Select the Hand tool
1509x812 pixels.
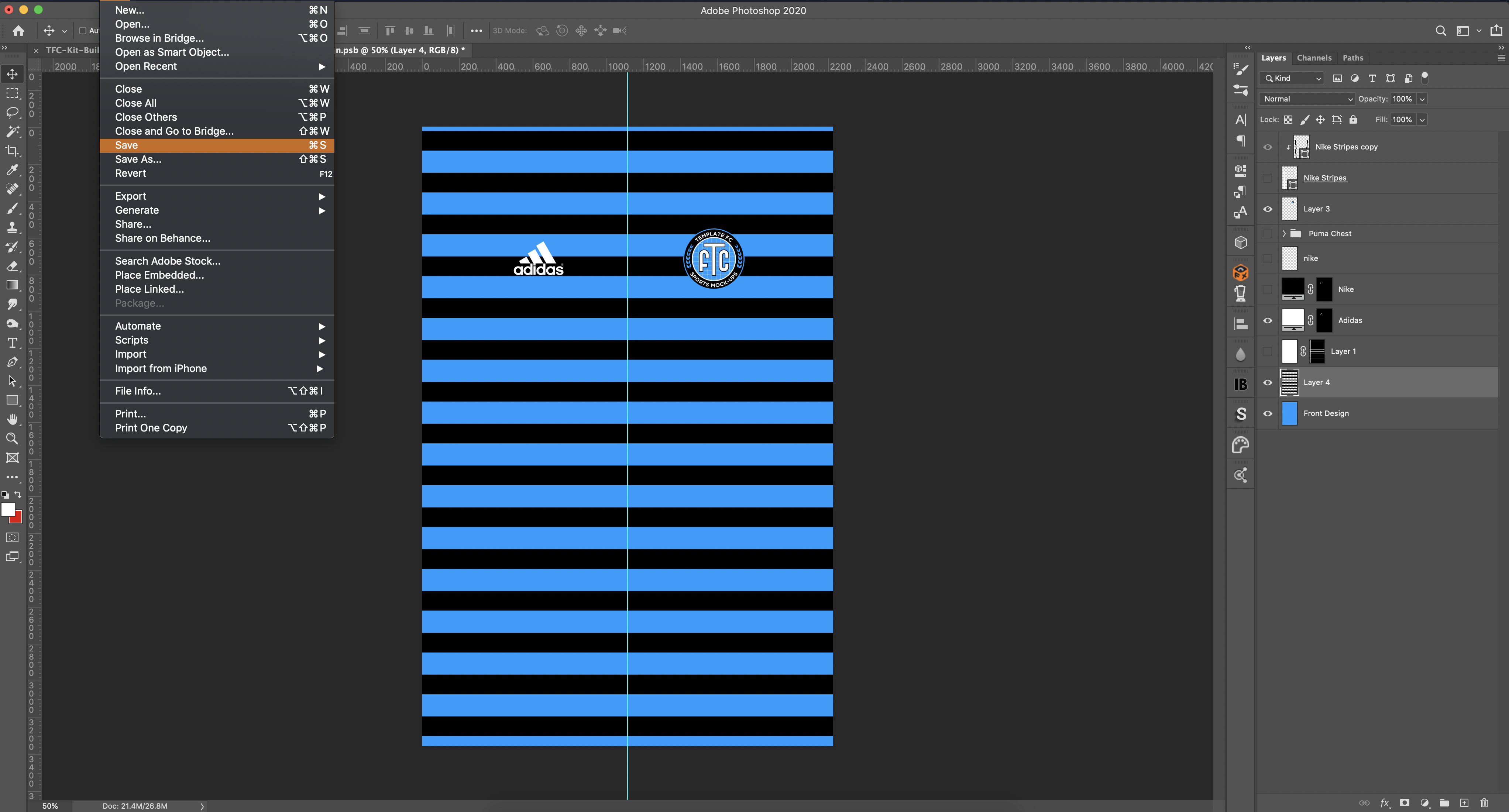(12, 420)
